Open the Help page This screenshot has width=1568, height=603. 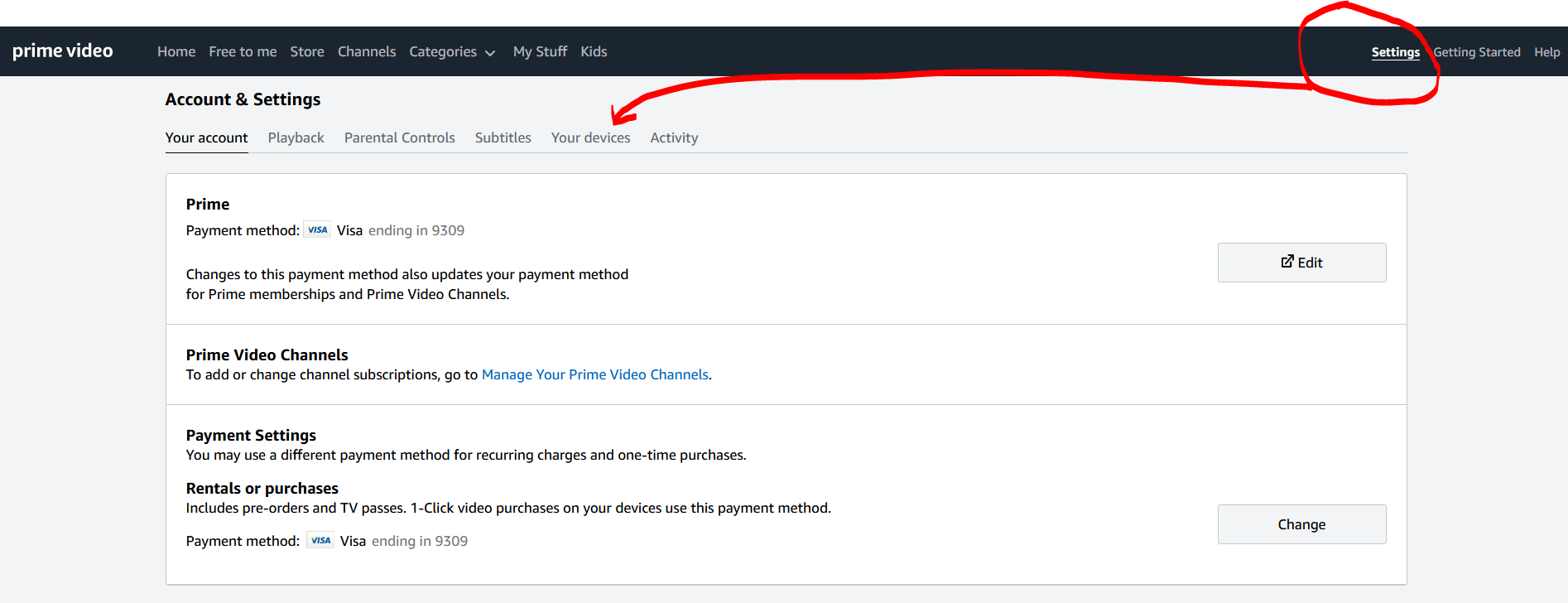[1546, 52]
